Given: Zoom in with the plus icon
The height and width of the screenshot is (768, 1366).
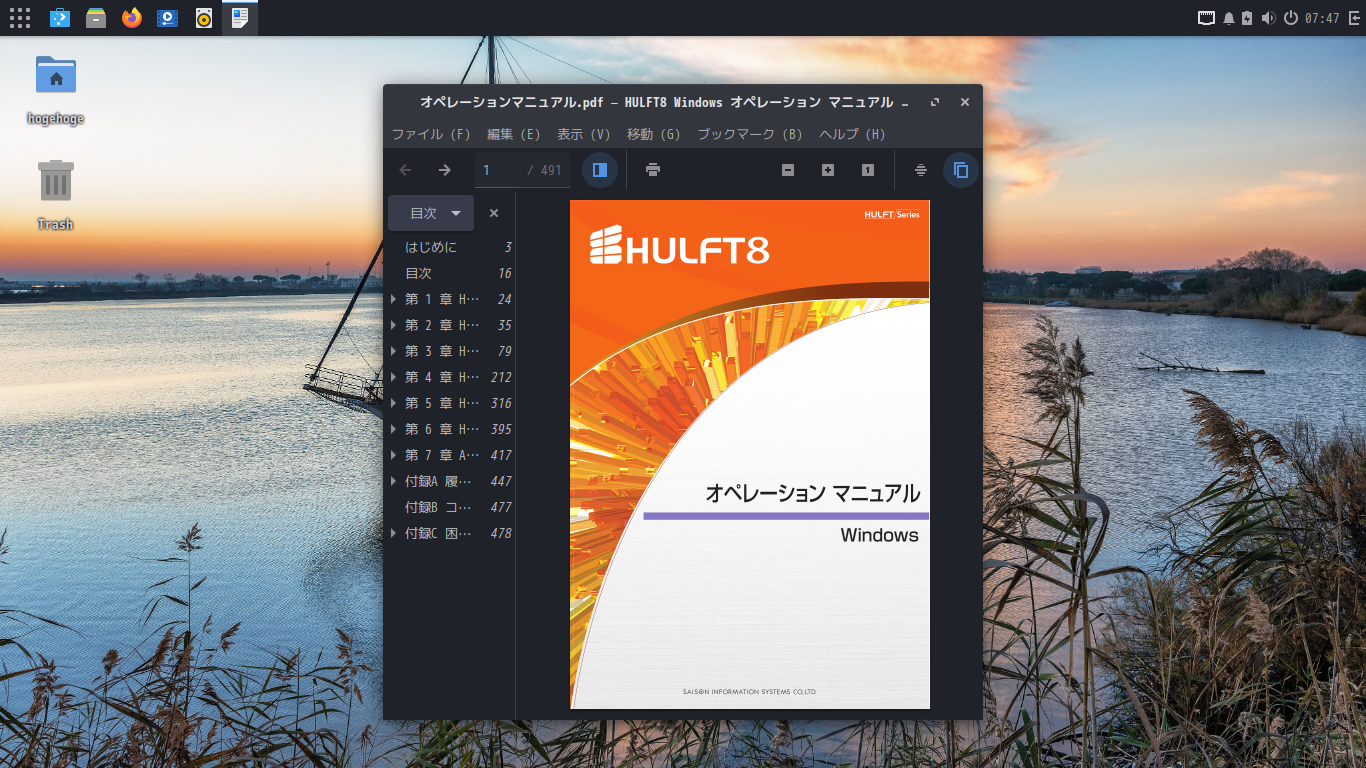Looking at the screenshot, I should point(828,170).
